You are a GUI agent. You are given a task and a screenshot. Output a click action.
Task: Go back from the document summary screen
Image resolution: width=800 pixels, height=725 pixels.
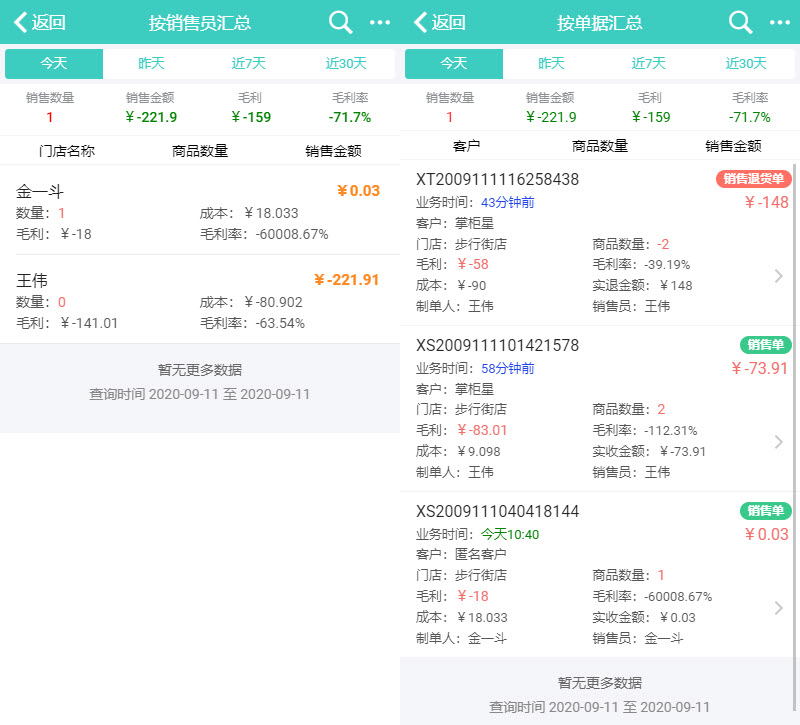440,22
